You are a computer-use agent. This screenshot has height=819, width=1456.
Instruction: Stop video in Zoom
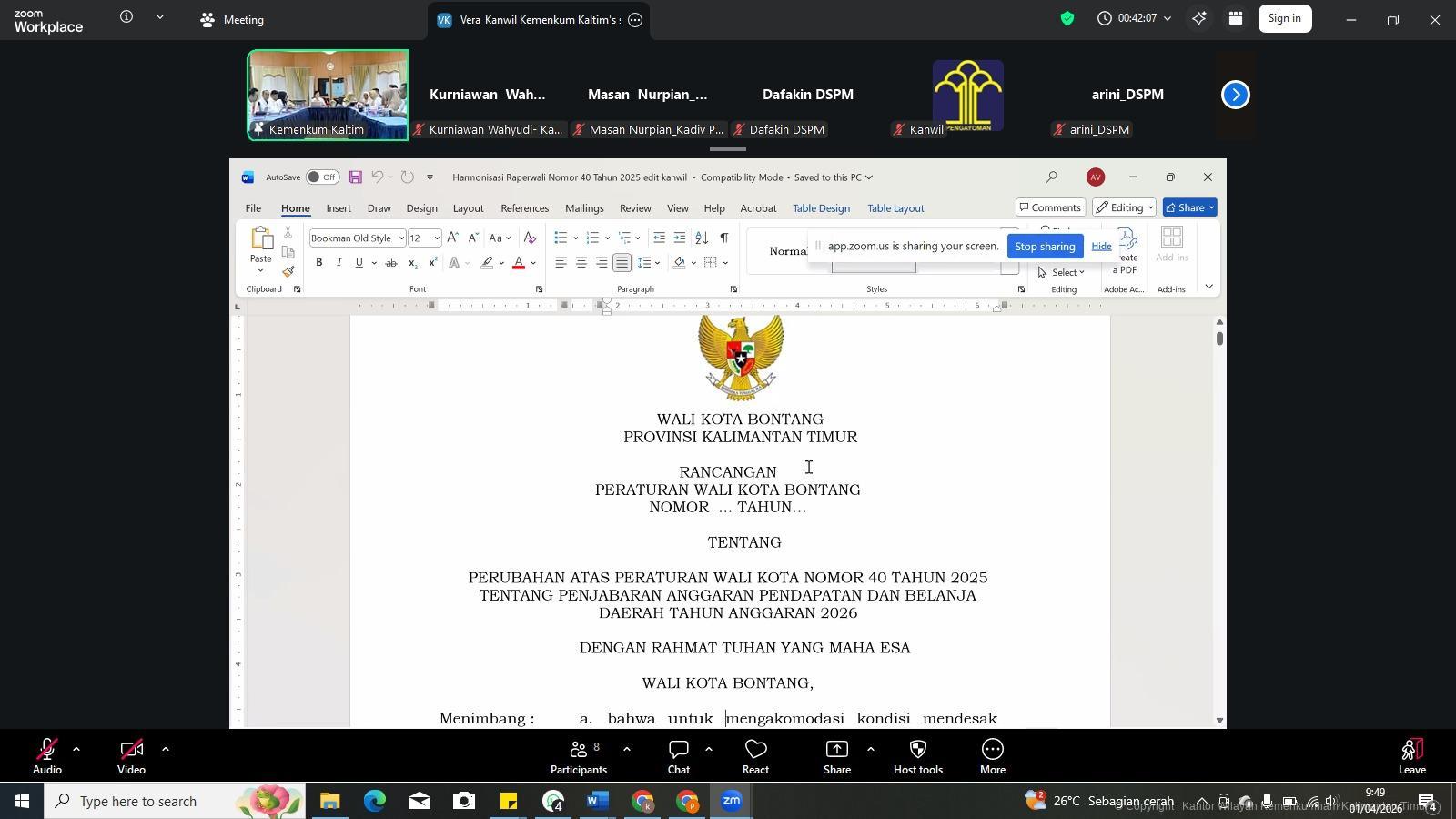131,755
